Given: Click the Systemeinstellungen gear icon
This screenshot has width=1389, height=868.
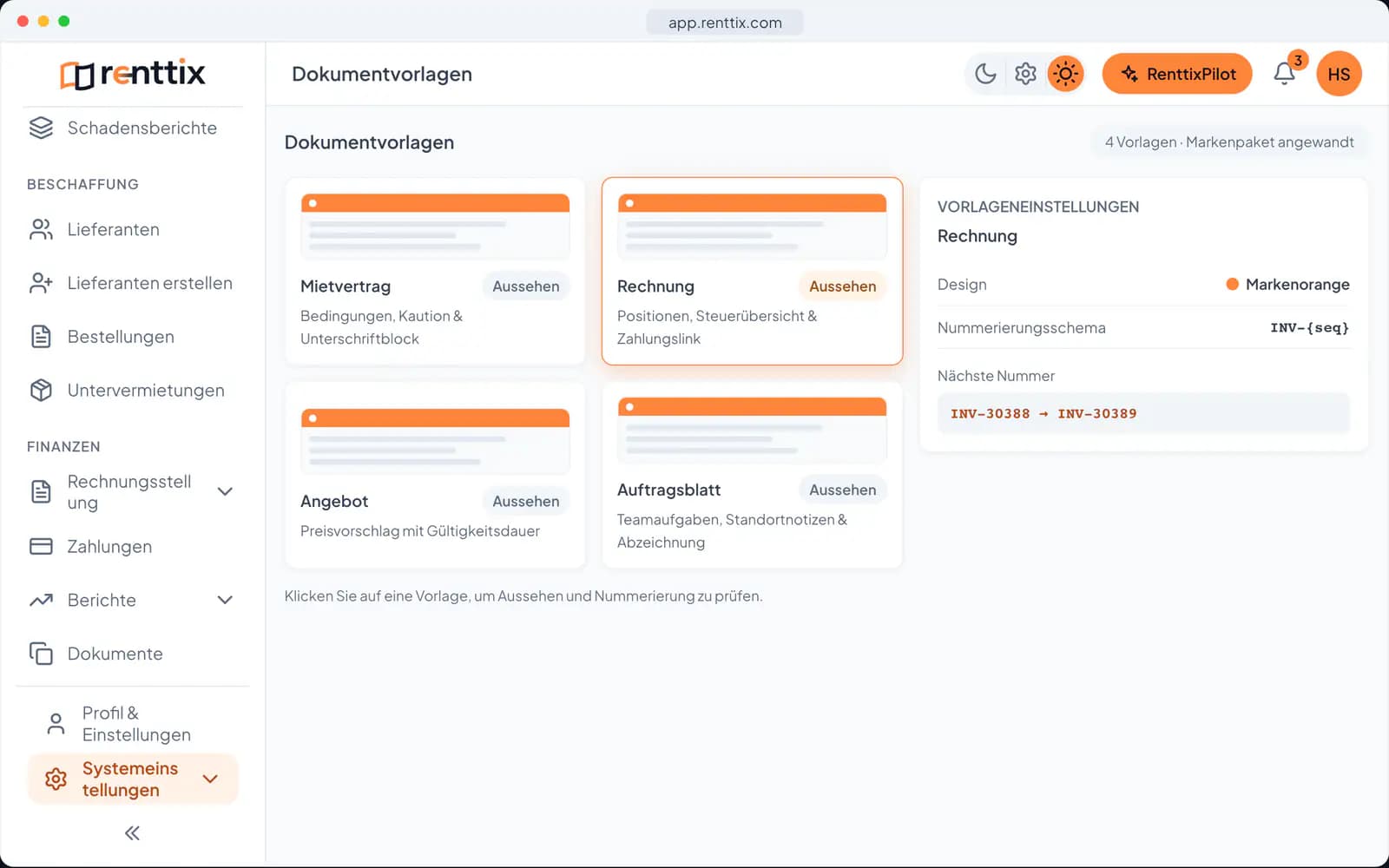Looking at the screenshot, I should coord(56,779).
